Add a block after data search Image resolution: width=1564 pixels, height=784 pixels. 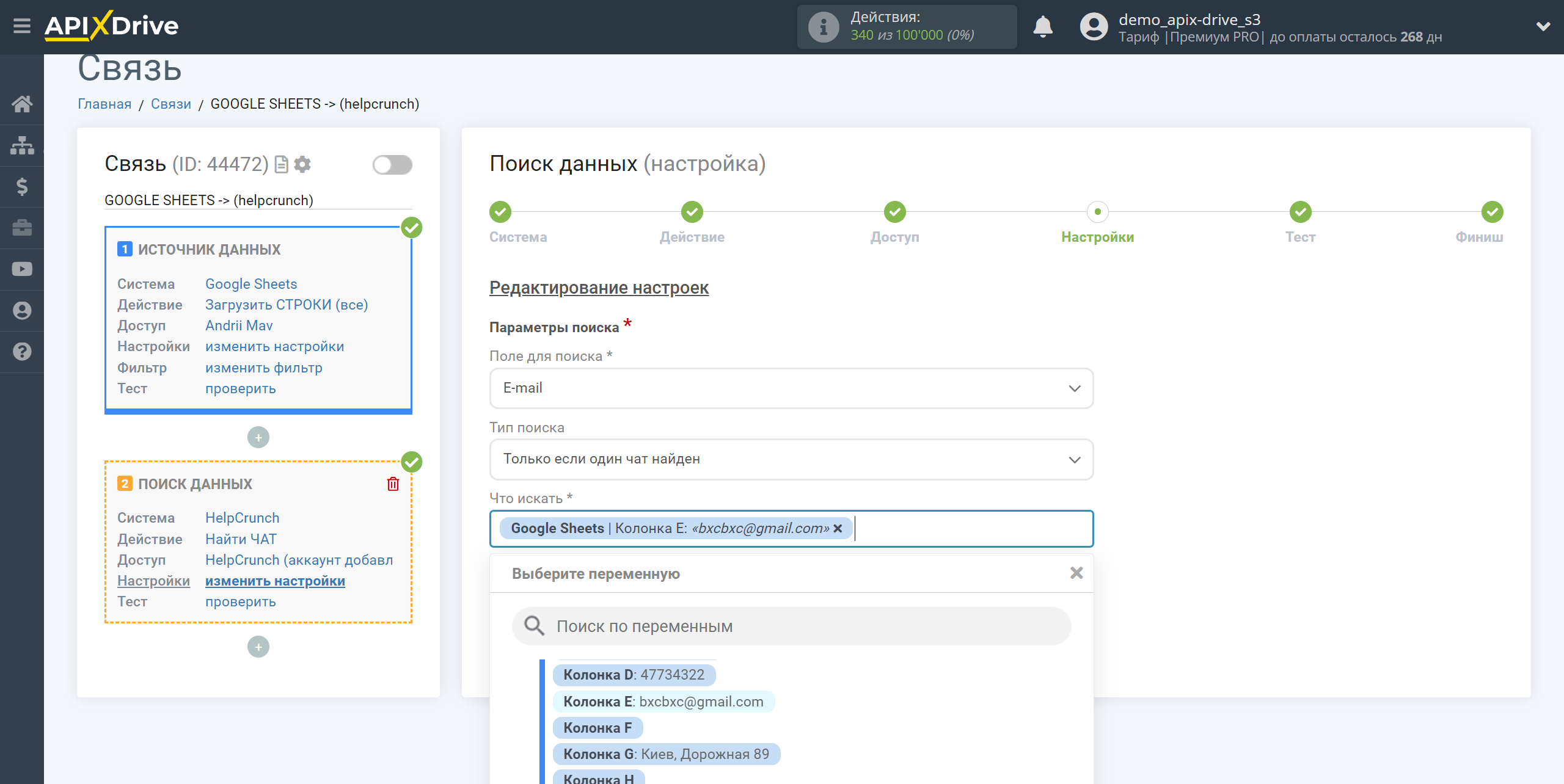click(x=258, y=647)
